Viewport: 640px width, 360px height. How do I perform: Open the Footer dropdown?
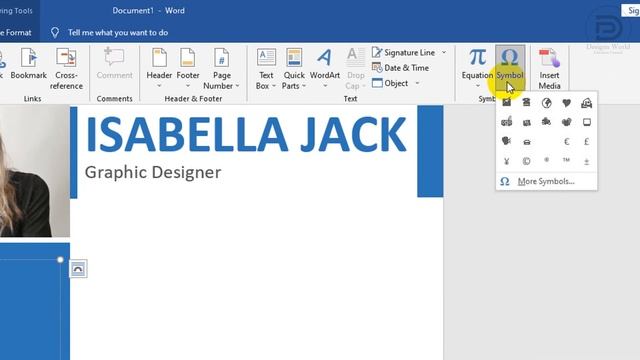tap(188, 69)
